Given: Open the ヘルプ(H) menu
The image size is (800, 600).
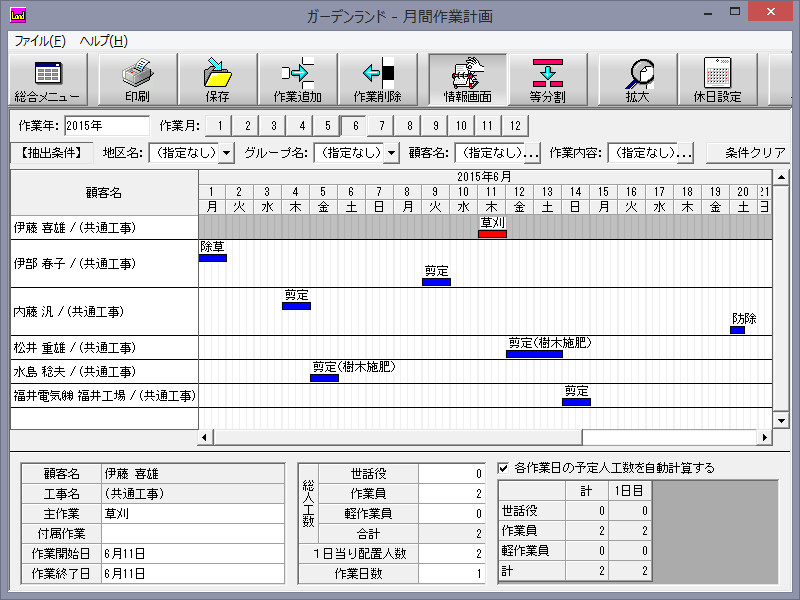Looking at the screenshot, I should click(x=103, y=41).
